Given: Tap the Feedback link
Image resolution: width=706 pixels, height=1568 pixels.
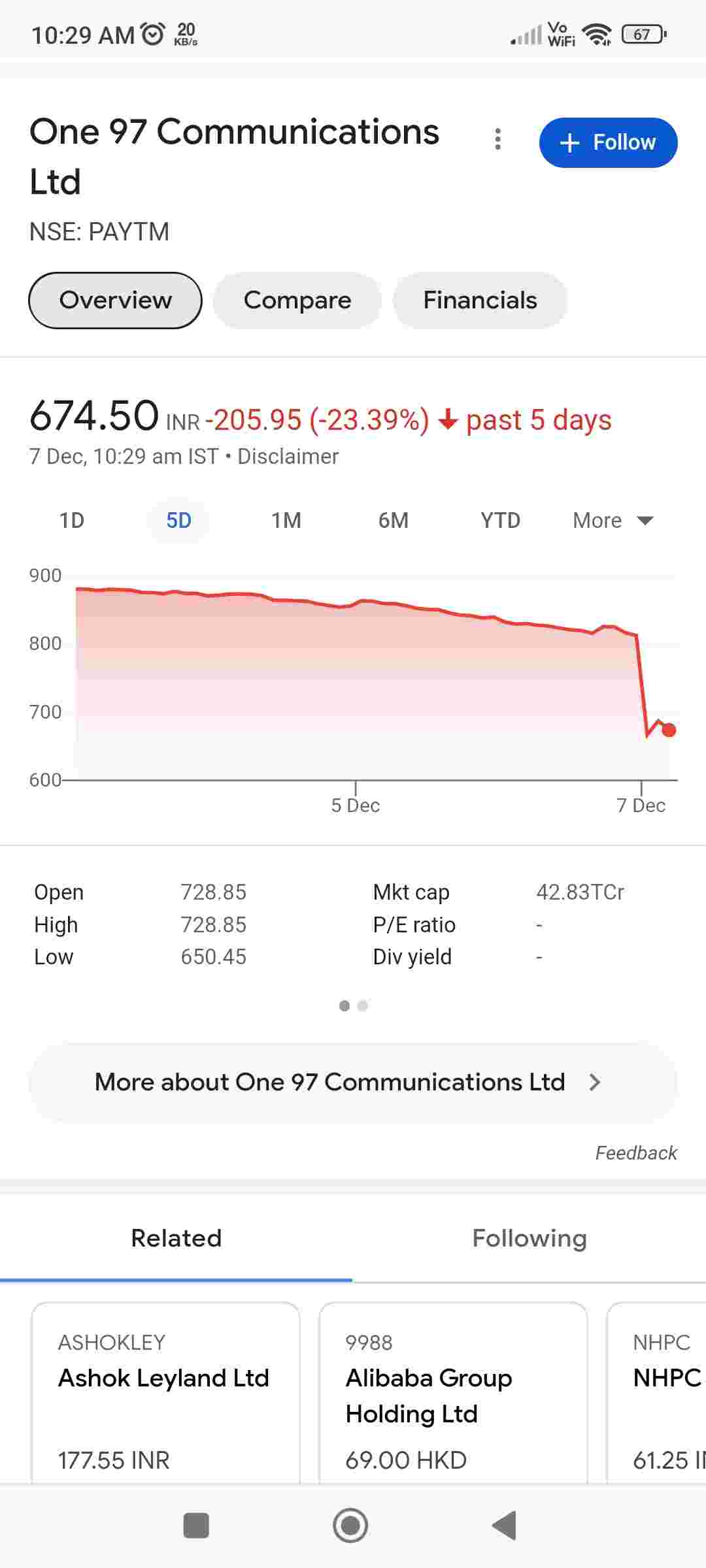Looking at the screenshot, I should point(635,1153).
